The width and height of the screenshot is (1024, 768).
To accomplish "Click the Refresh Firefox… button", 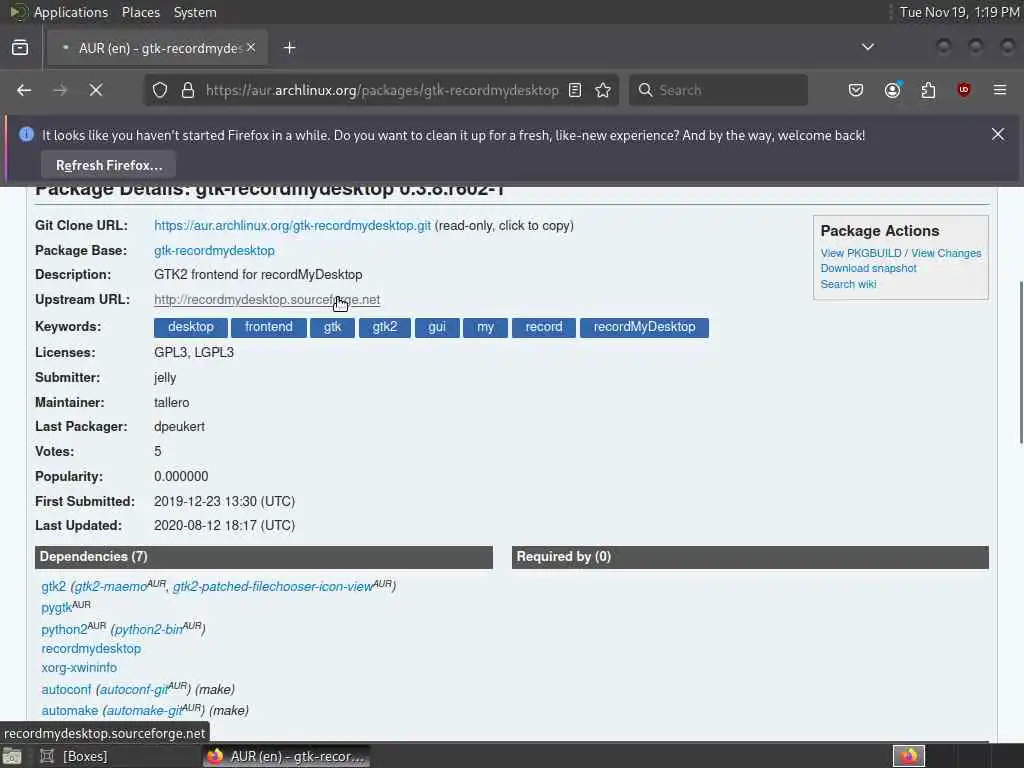I will [108, 165].
